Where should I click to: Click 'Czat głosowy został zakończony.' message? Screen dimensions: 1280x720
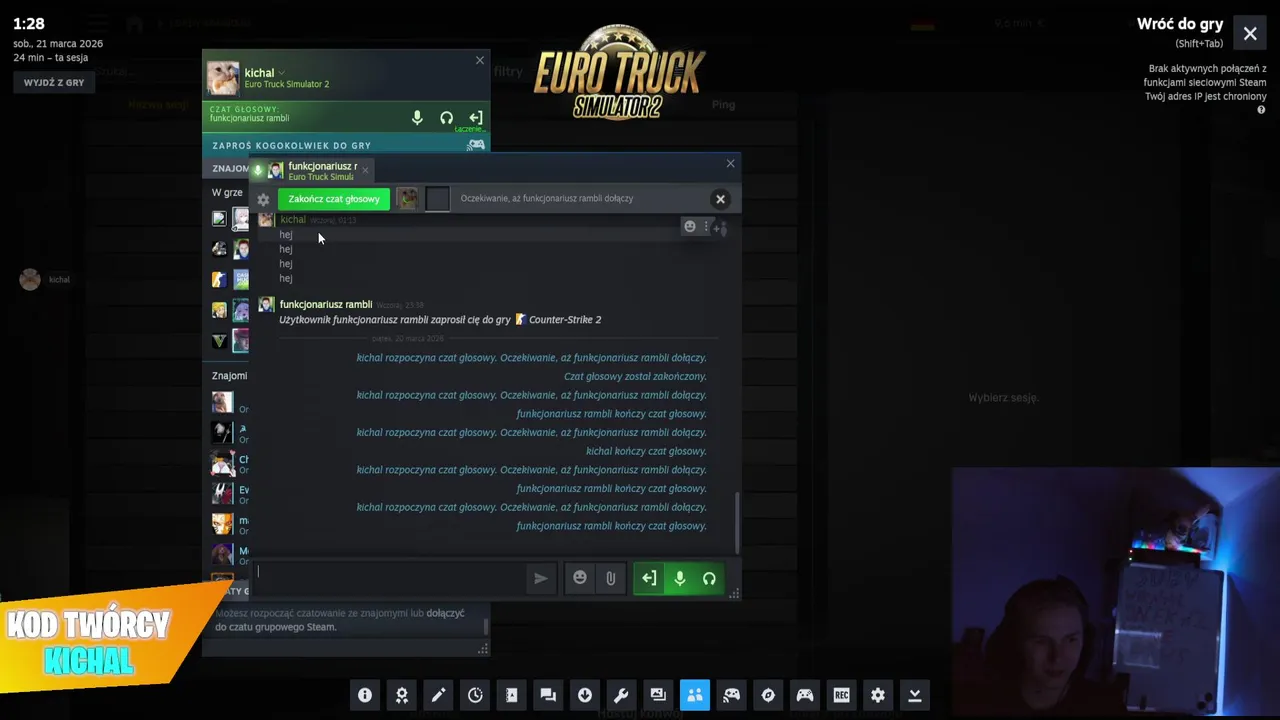point(635,377)
